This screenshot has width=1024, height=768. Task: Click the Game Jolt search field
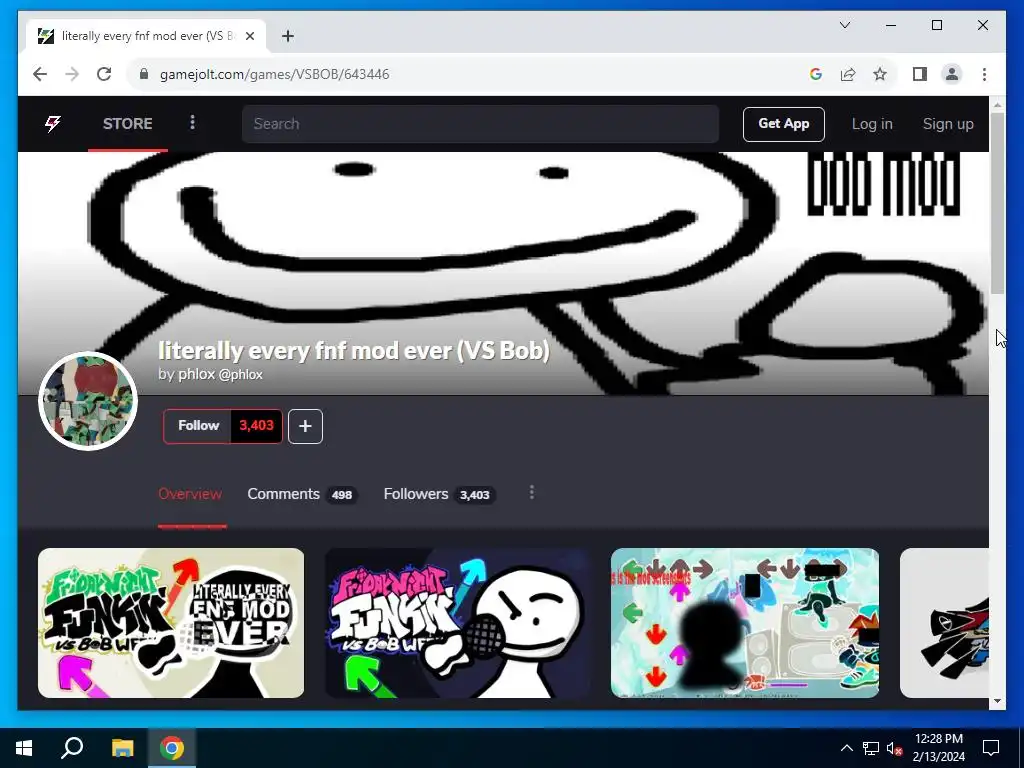point(480,123)
